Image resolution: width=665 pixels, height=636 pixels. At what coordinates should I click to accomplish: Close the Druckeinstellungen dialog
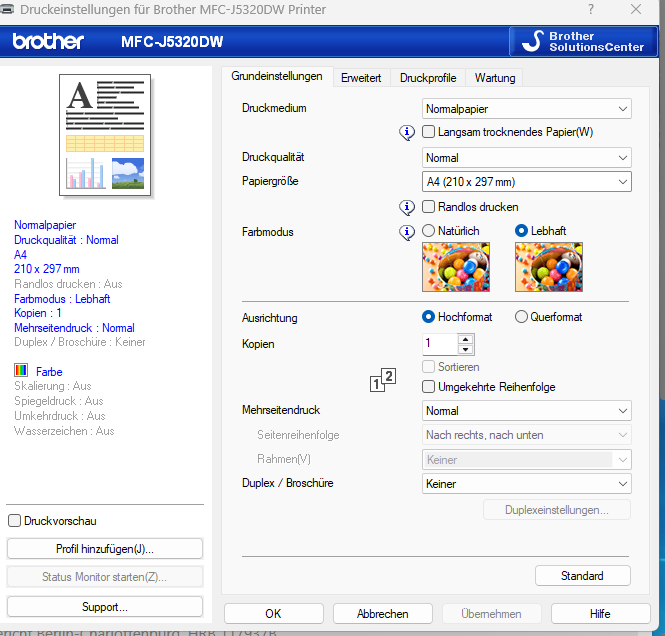tap(636, 9)
